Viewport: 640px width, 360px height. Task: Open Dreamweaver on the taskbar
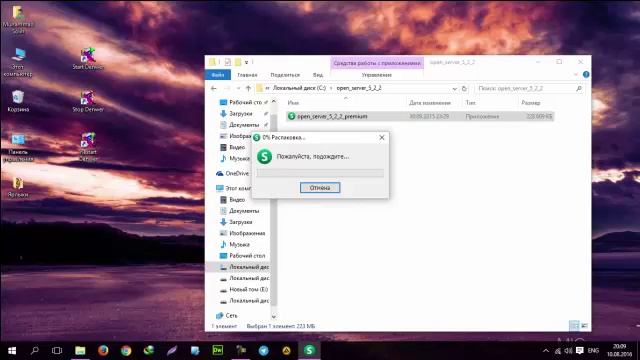[218, 351]
